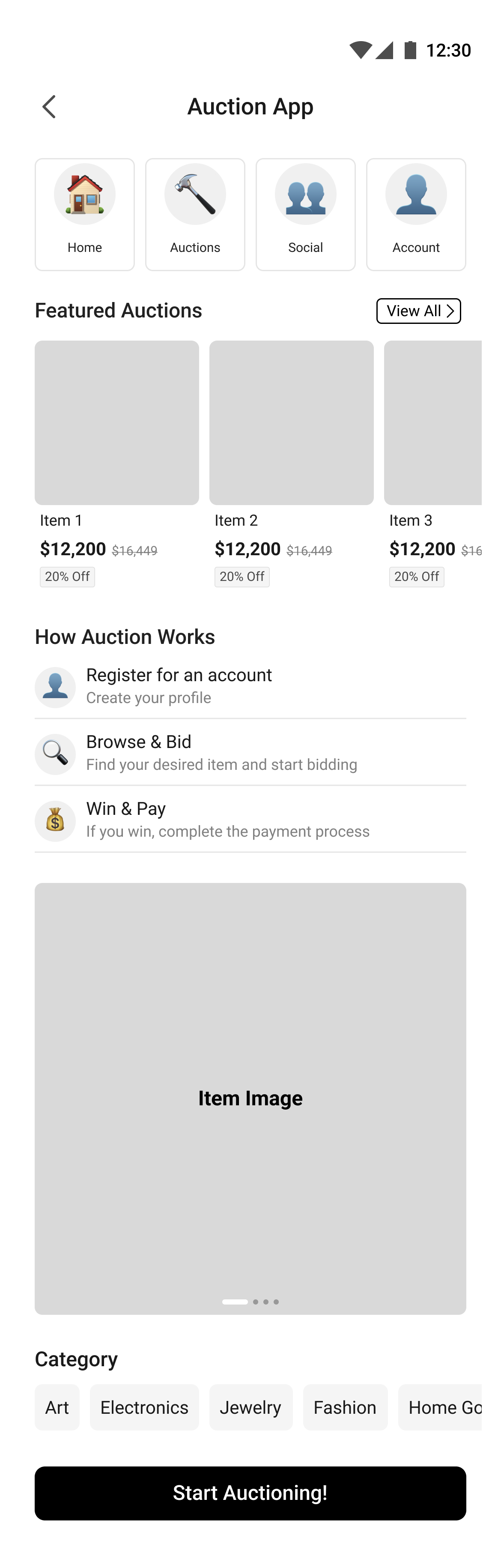Tap the Win & Pay money bag icon

55,820
